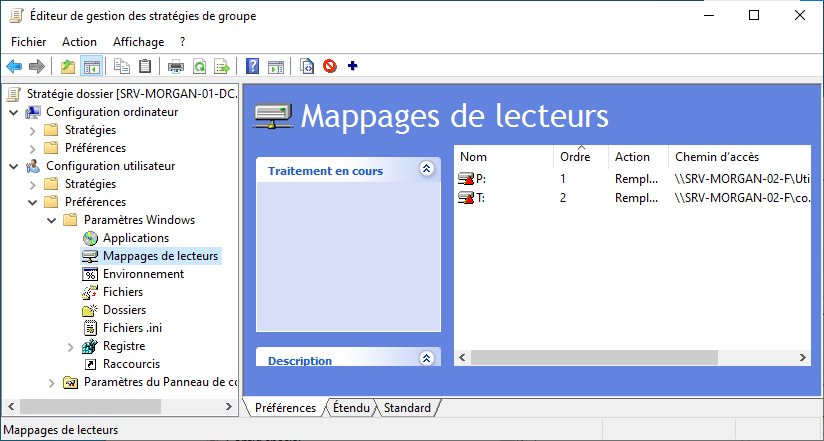The image size is (824, 441).
Task: Click the blue plus new item icon
Action: pos(352,67)
